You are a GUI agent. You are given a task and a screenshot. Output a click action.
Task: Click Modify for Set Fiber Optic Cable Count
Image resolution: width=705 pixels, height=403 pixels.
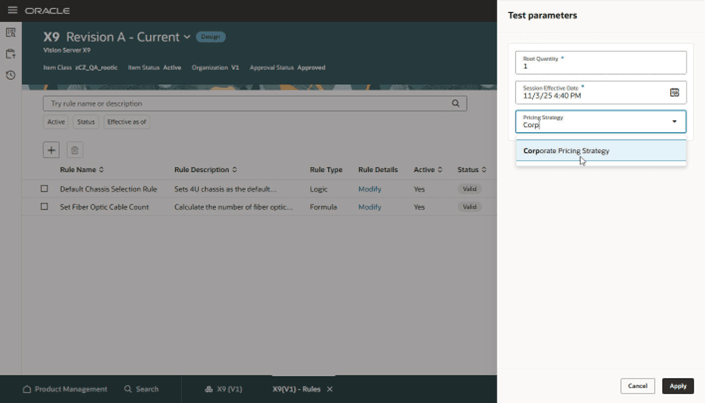[370, 207]
